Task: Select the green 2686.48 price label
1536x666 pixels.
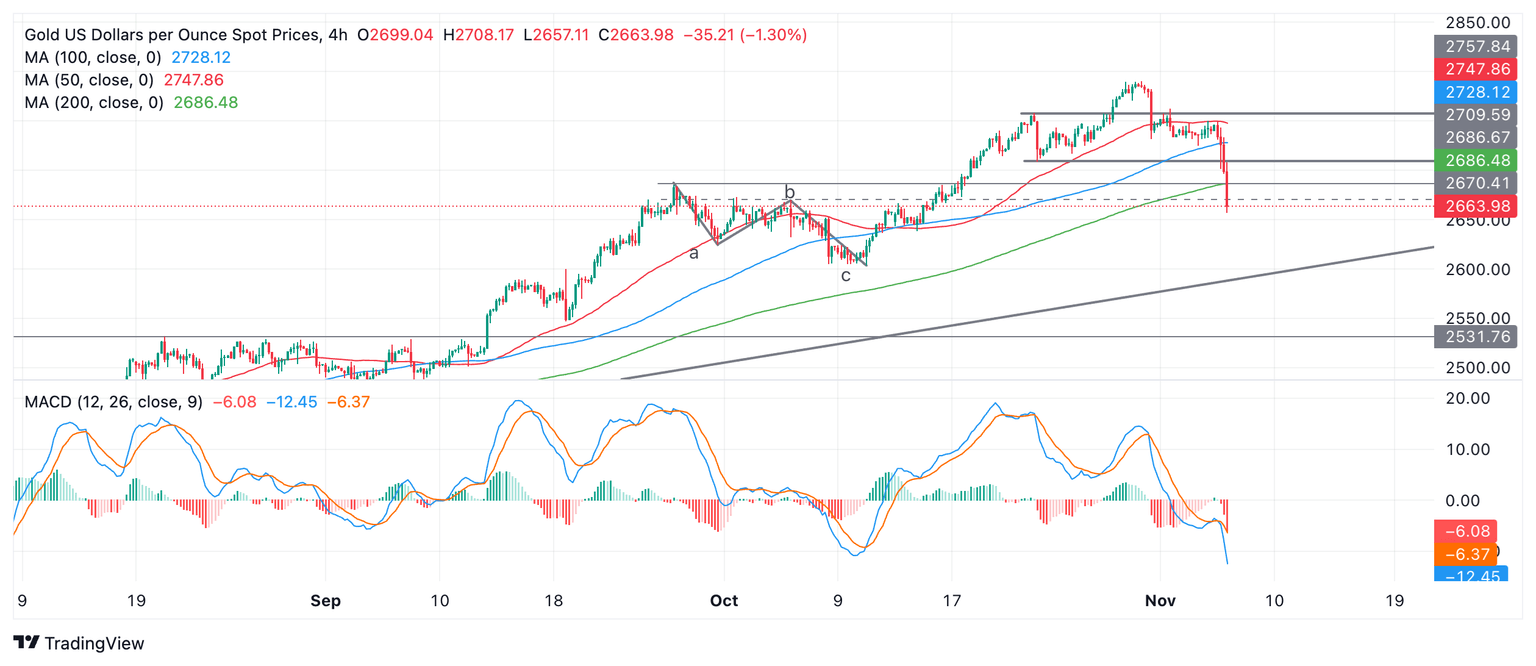Action: (1474, 159)
